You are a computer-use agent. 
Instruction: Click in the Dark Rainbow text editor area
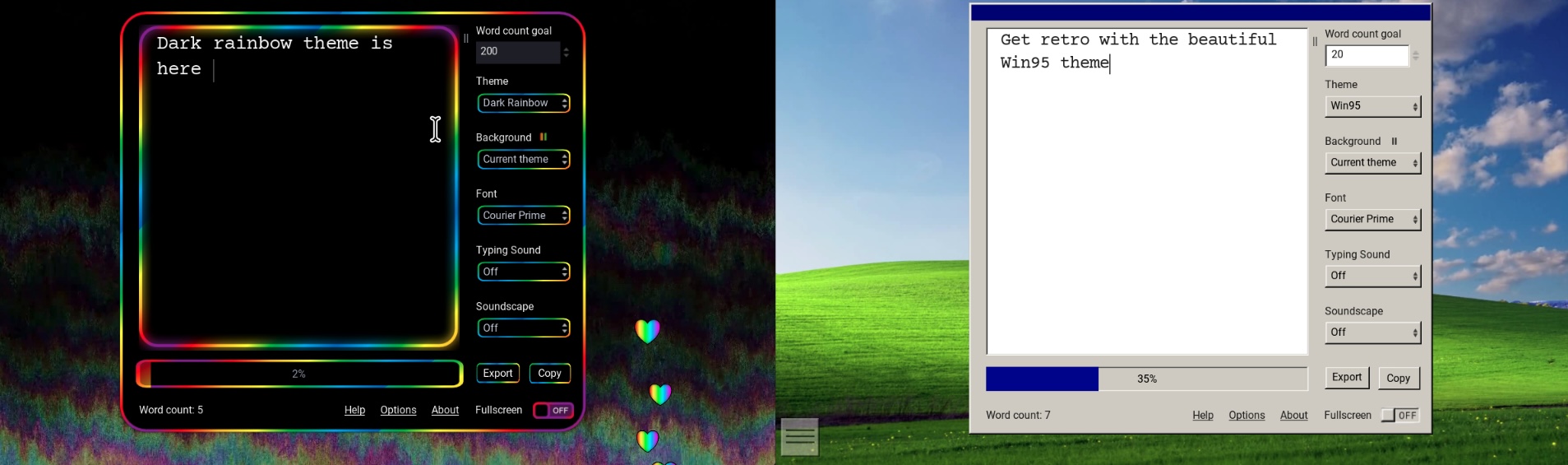point(298,187)
